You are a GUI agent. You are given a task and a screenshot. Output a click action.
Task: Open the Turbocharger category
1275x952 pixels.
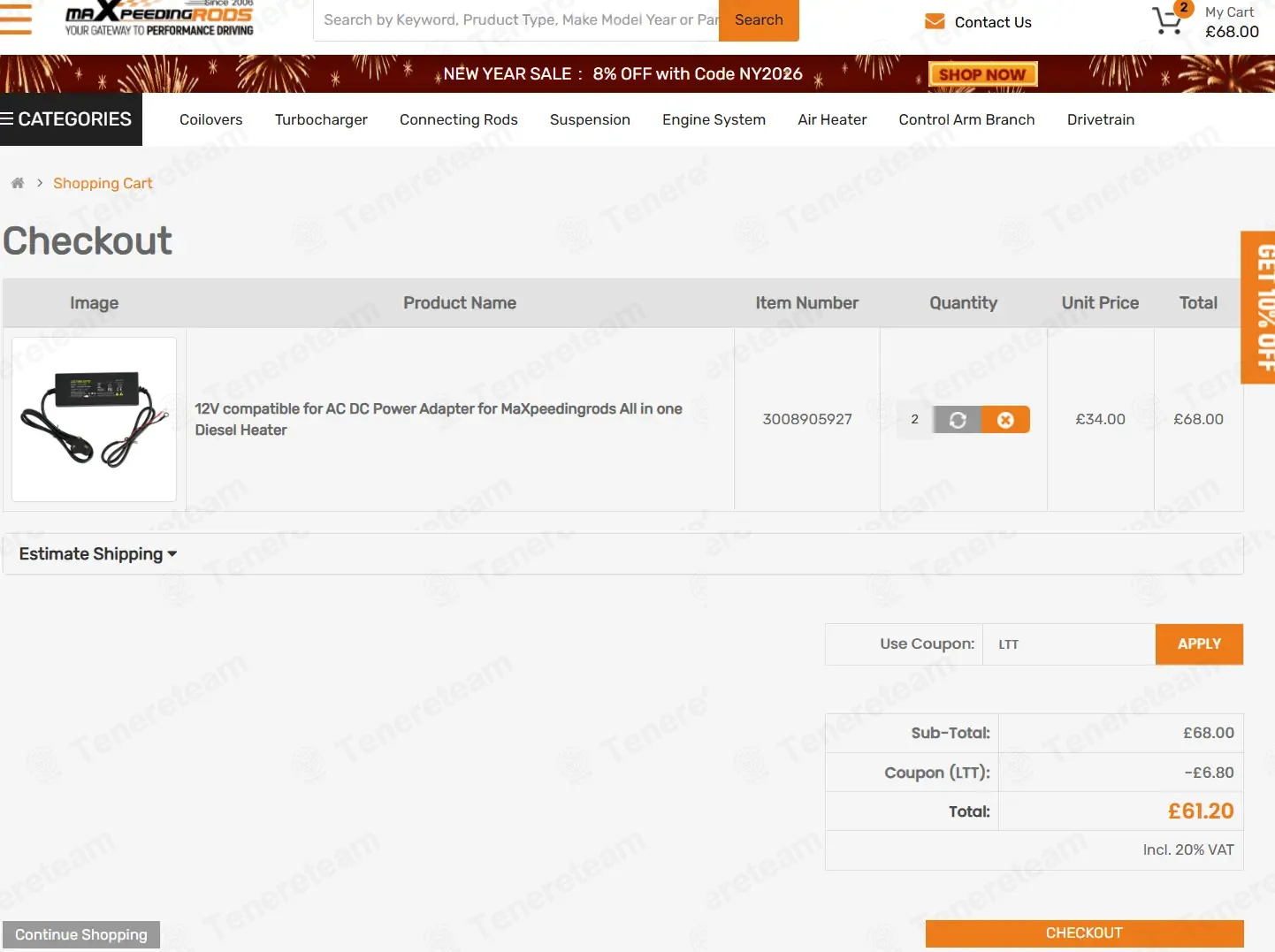[321, 119]
